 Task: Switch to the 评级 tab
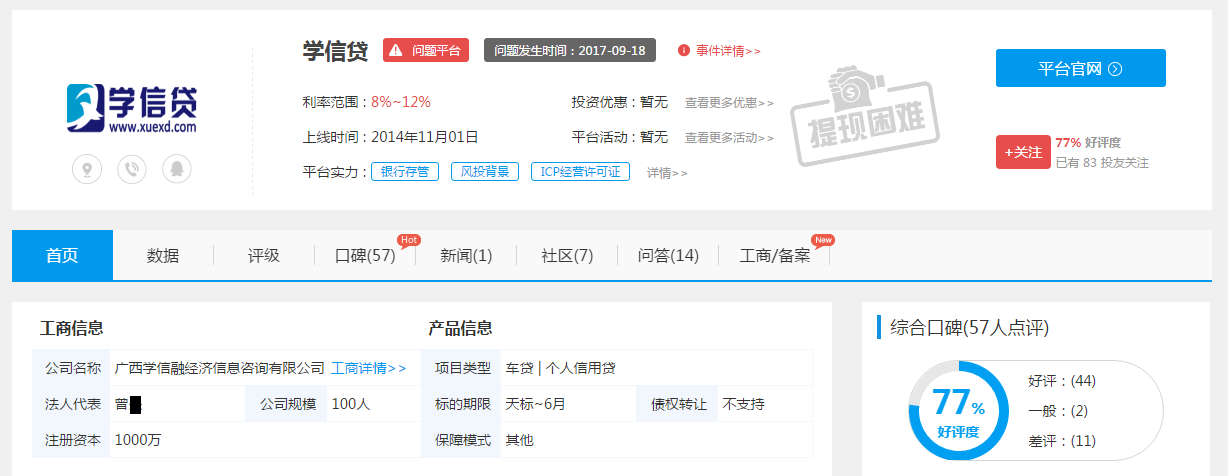click(264, 256)
